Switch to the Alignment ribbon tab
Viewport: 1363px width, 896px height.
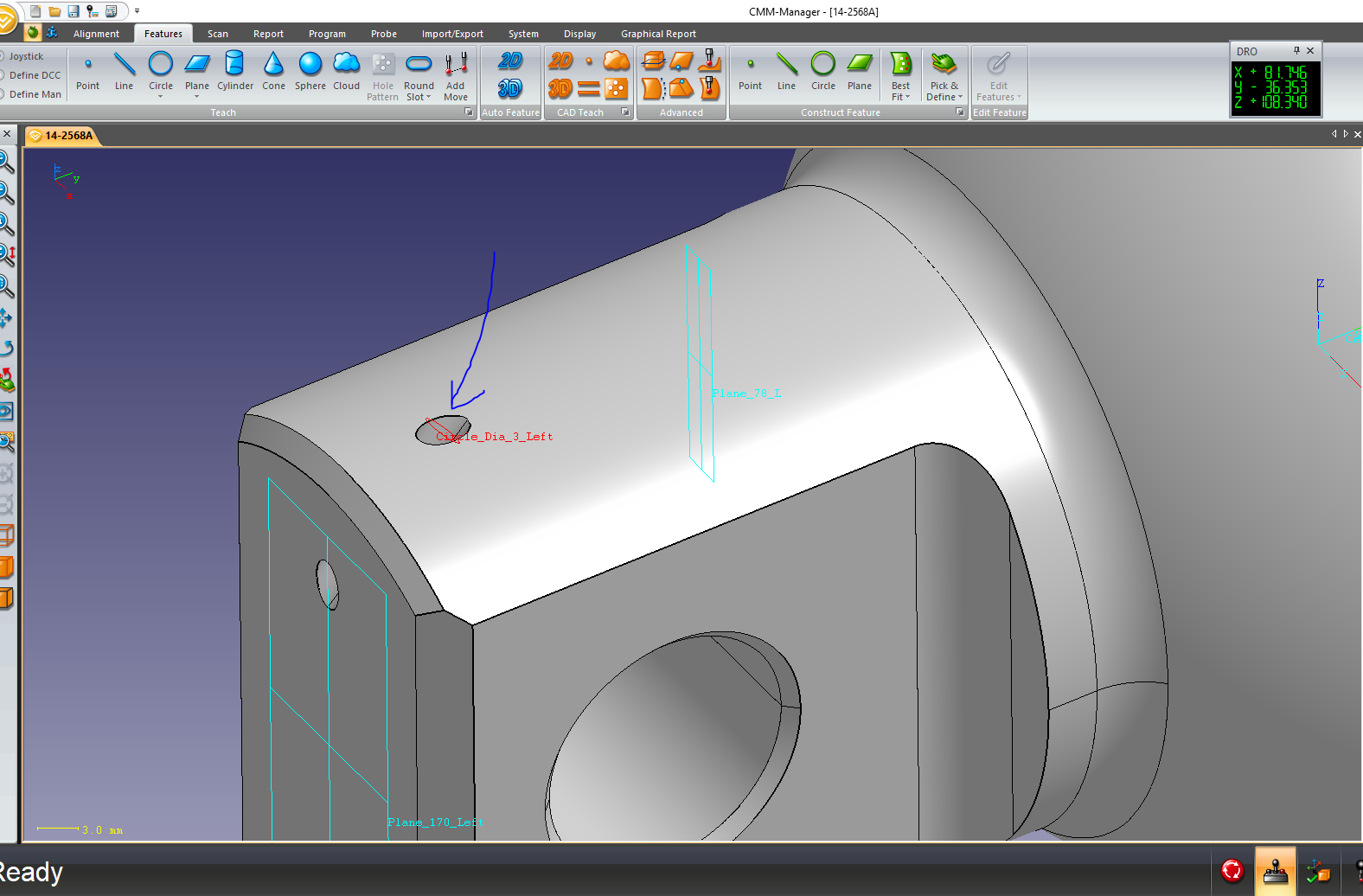(96, 34)
